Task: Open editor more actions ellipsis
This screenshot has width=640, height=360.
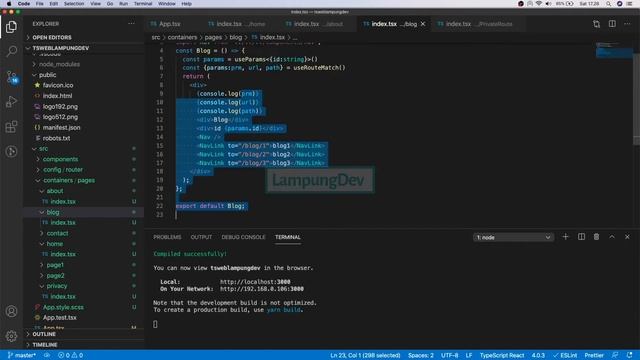Action: (x=627, y=24)
